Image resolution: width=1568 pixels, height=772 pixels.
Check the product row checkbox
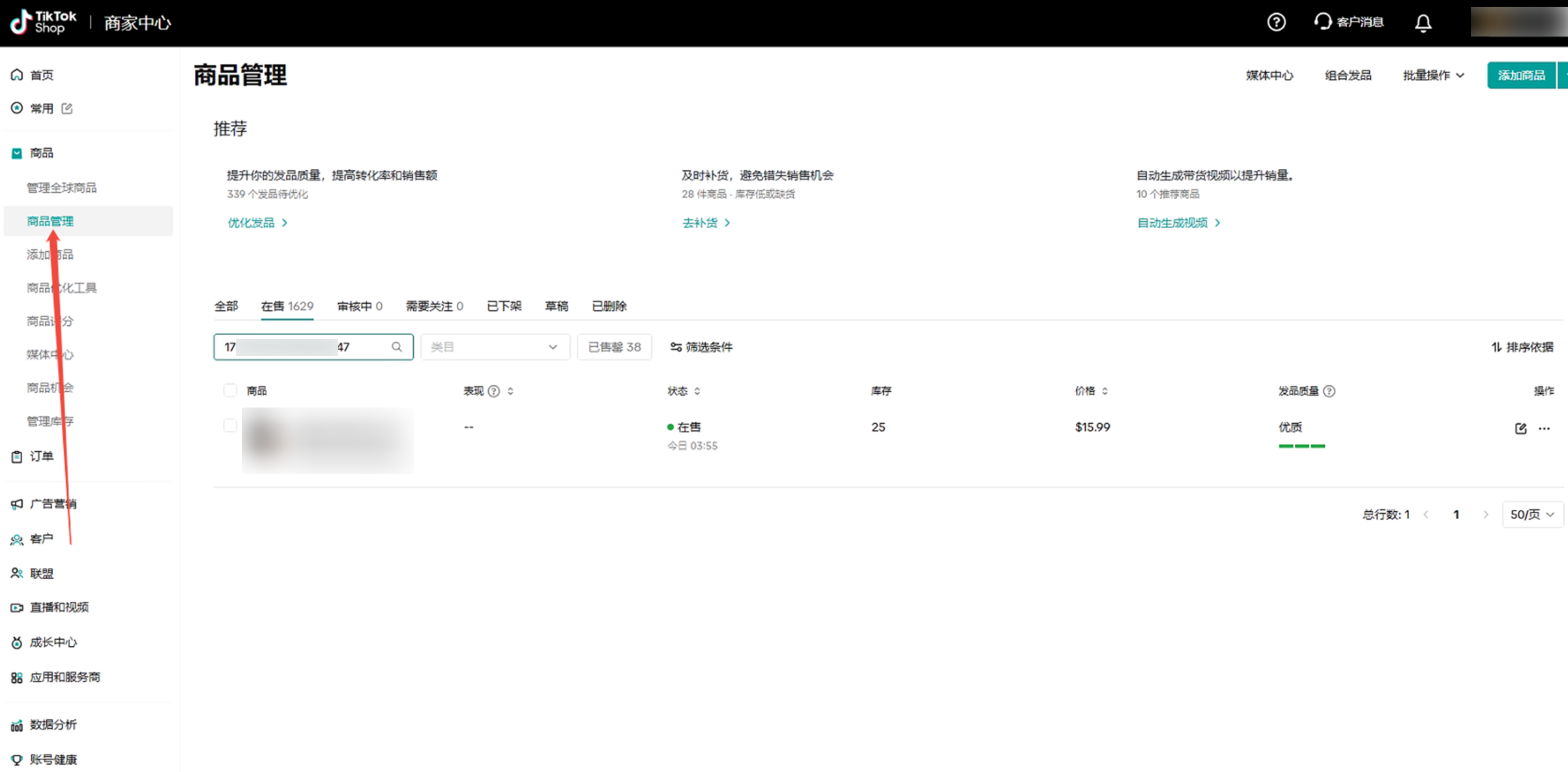pos(230,426)
